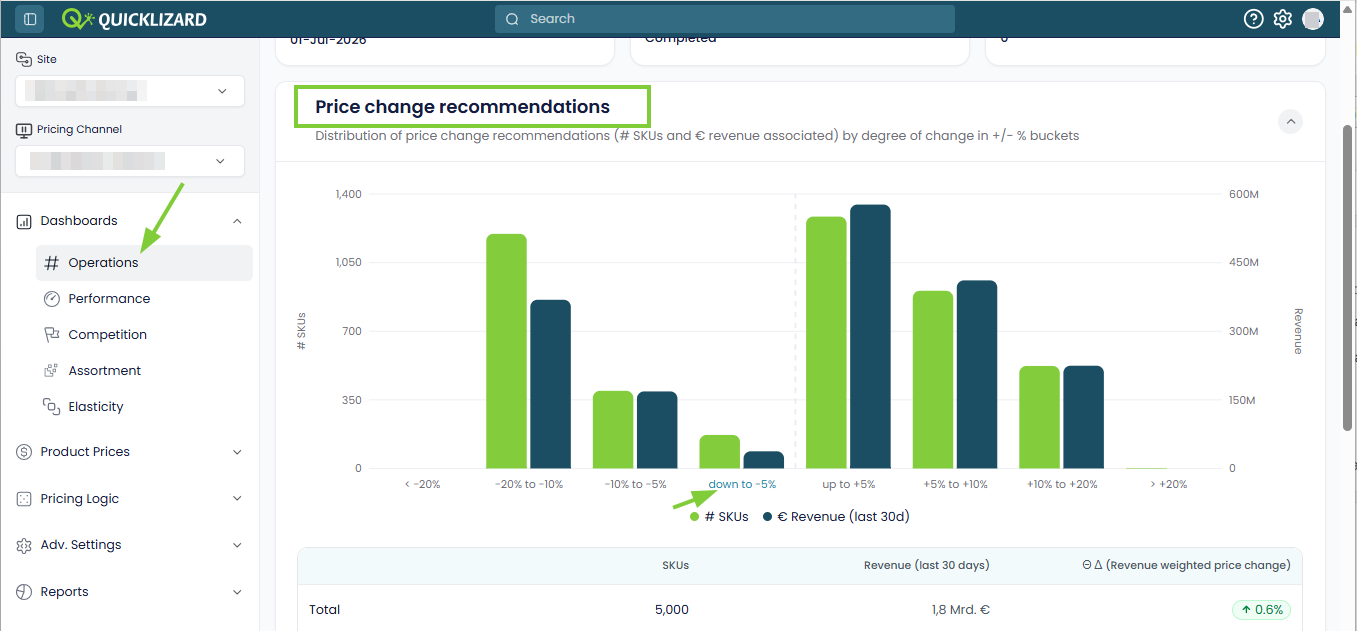Click the Search input field
This screenshot has height=631, width=1357.
(725, 19)
